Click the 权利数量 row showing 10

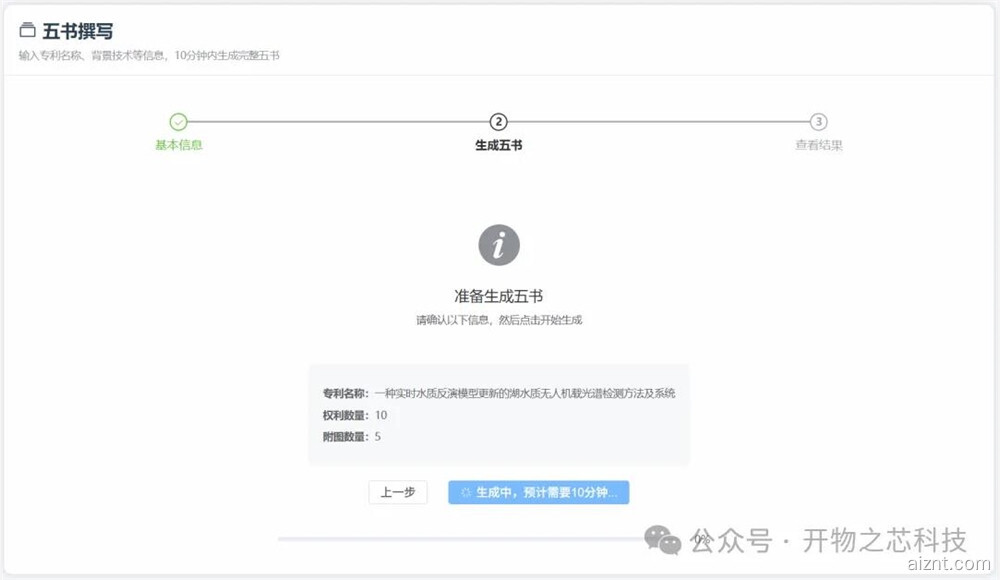pyautogui.click(x=355, y=415)
